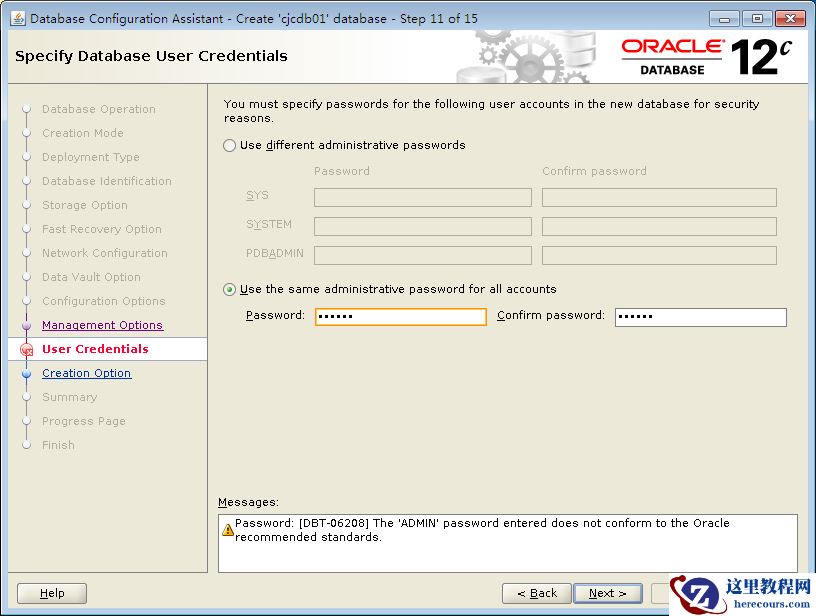Click the Confirm password input field
This screenshot has height=616, width=816.
[x=700, y=317]
